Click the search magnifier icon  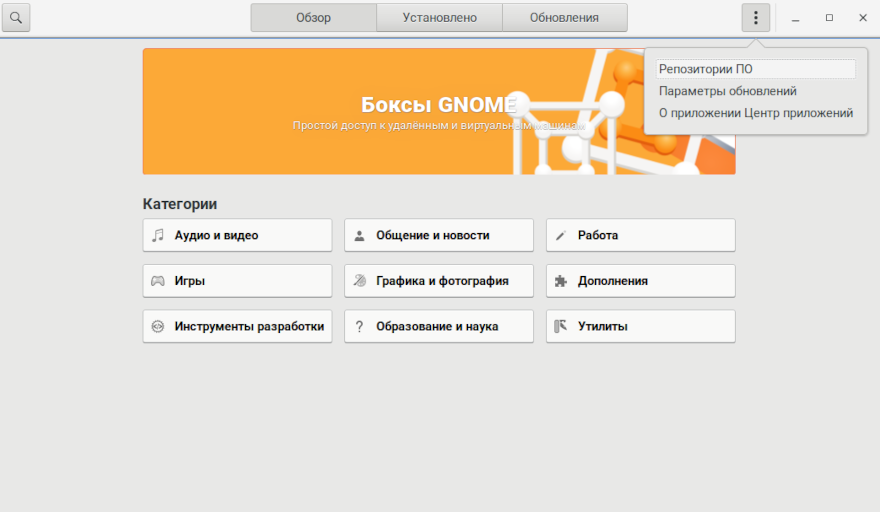pyautogui.click(x=16, y=18)
